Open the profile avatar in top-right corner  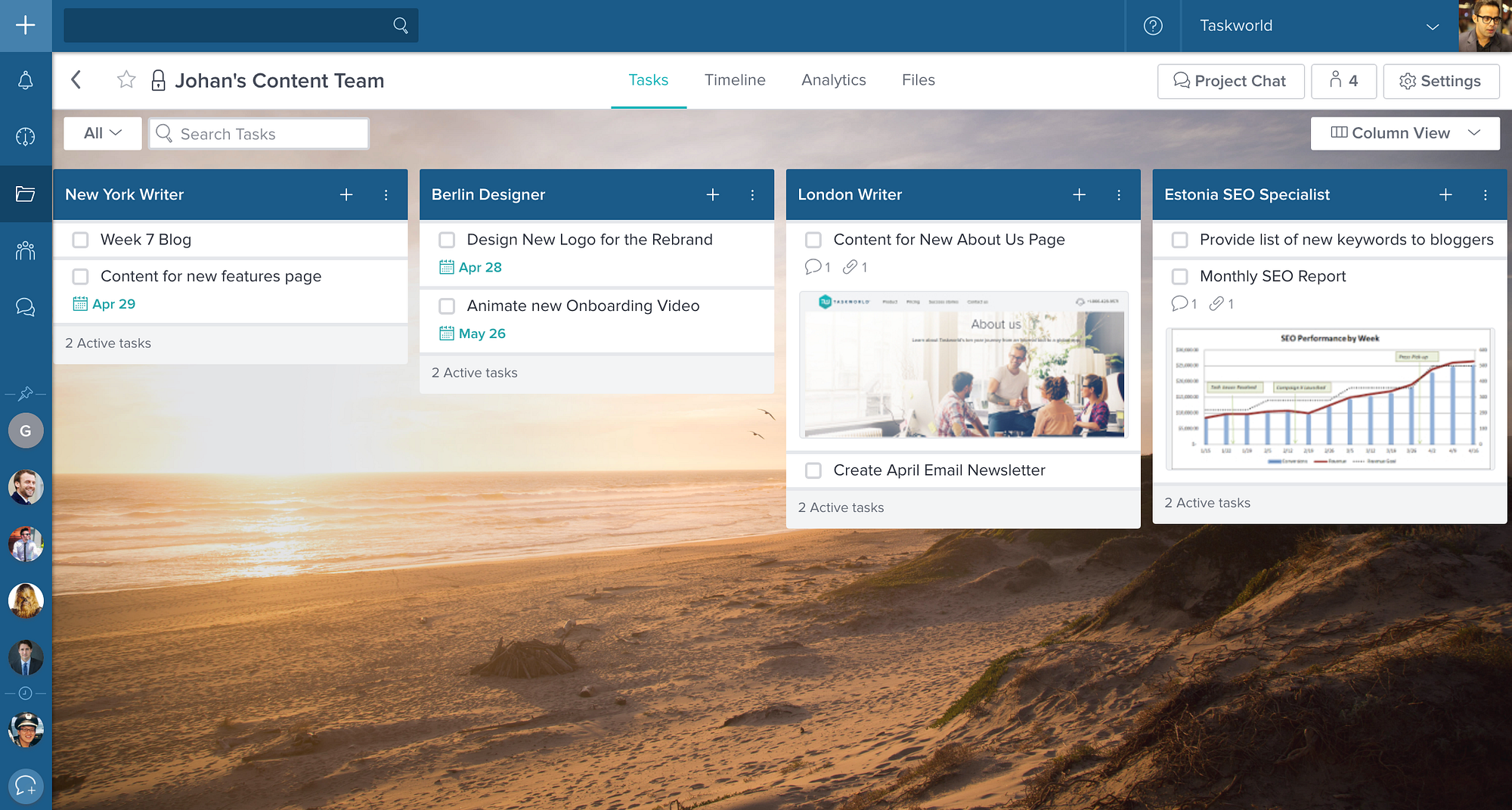(x=1485, y=26)
